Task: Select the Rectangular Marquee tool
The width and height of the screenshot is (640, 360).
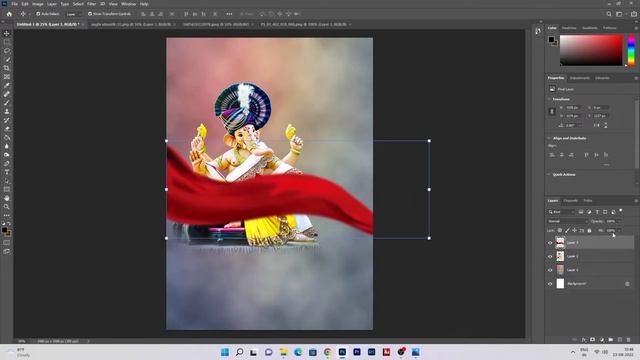Action: pos(7,42)
